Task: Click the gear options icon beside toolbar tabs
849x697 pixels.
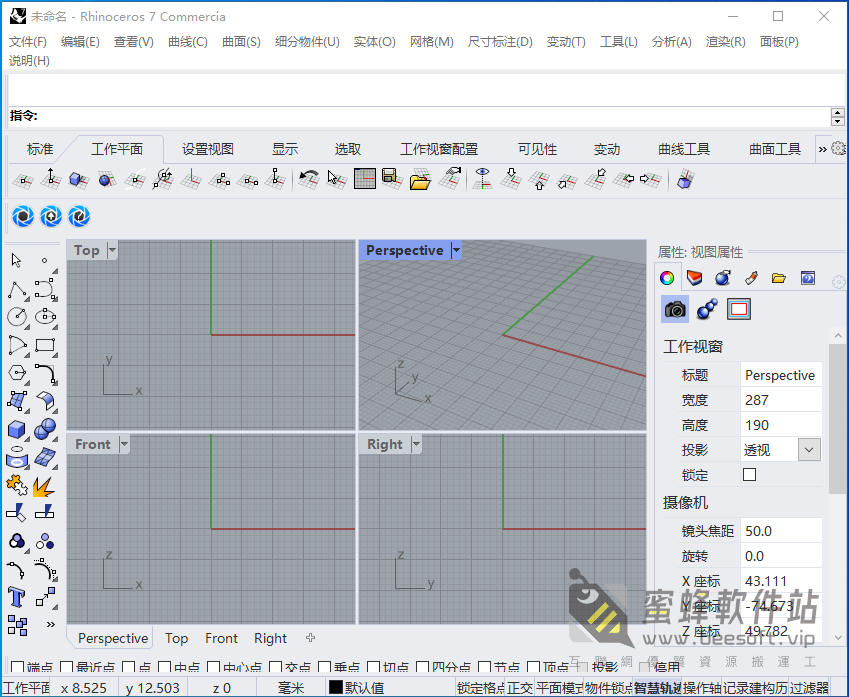Action: [x=838, y=148]
